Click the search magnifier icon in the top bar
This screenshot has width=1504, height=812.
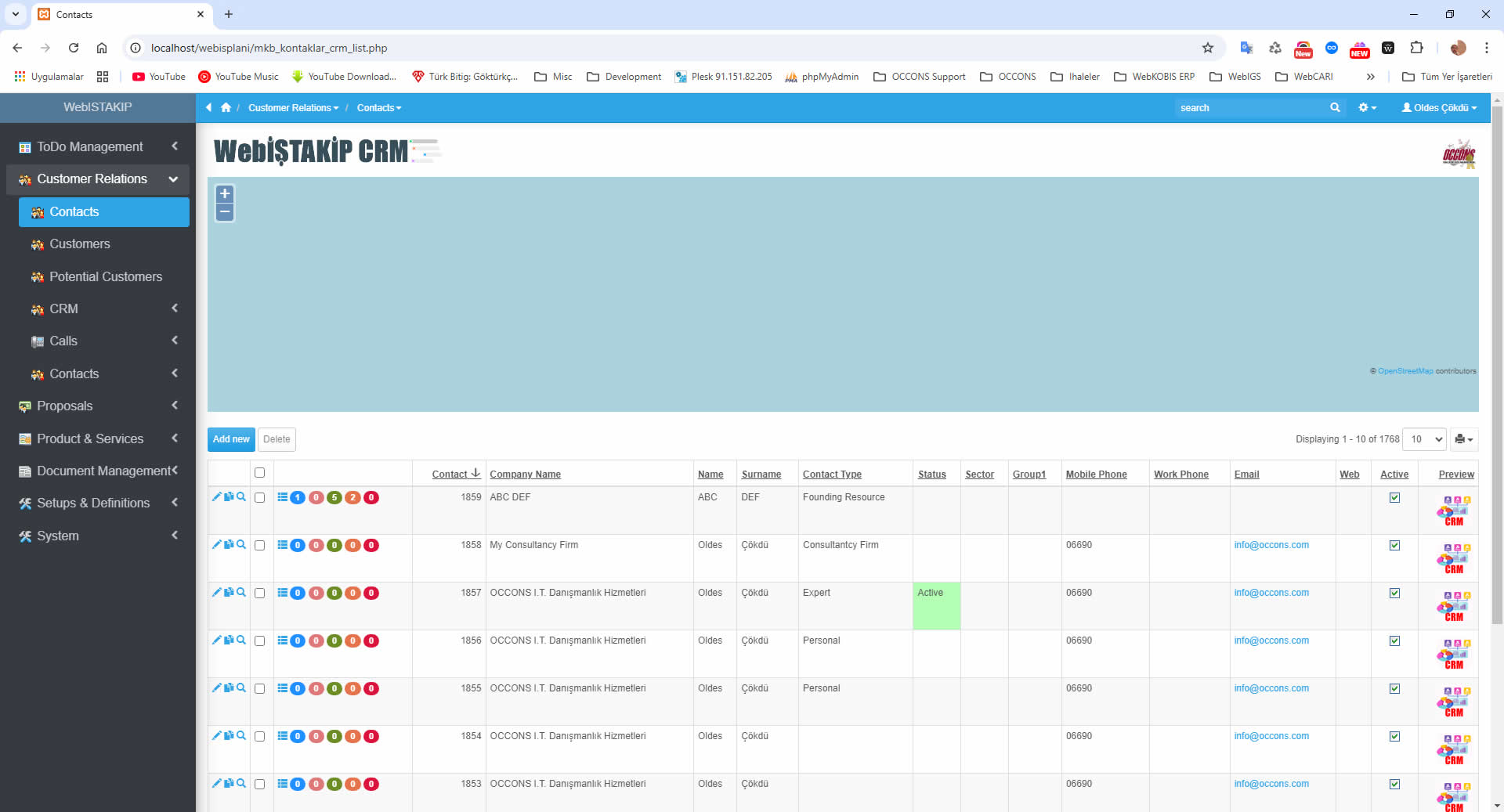(x=1335, y=107)
